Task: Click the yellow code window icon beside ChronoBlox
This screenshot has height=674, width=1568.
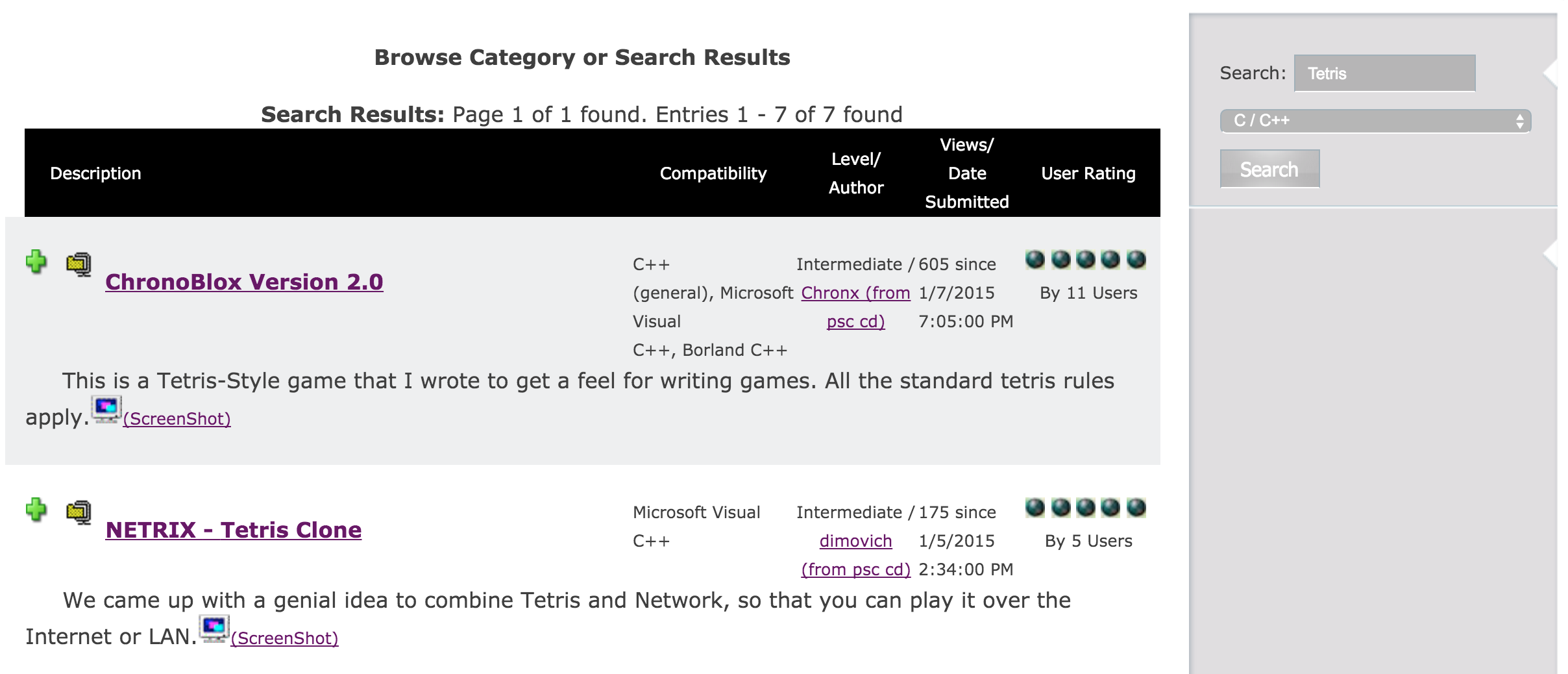Action: tap(79, 264)
